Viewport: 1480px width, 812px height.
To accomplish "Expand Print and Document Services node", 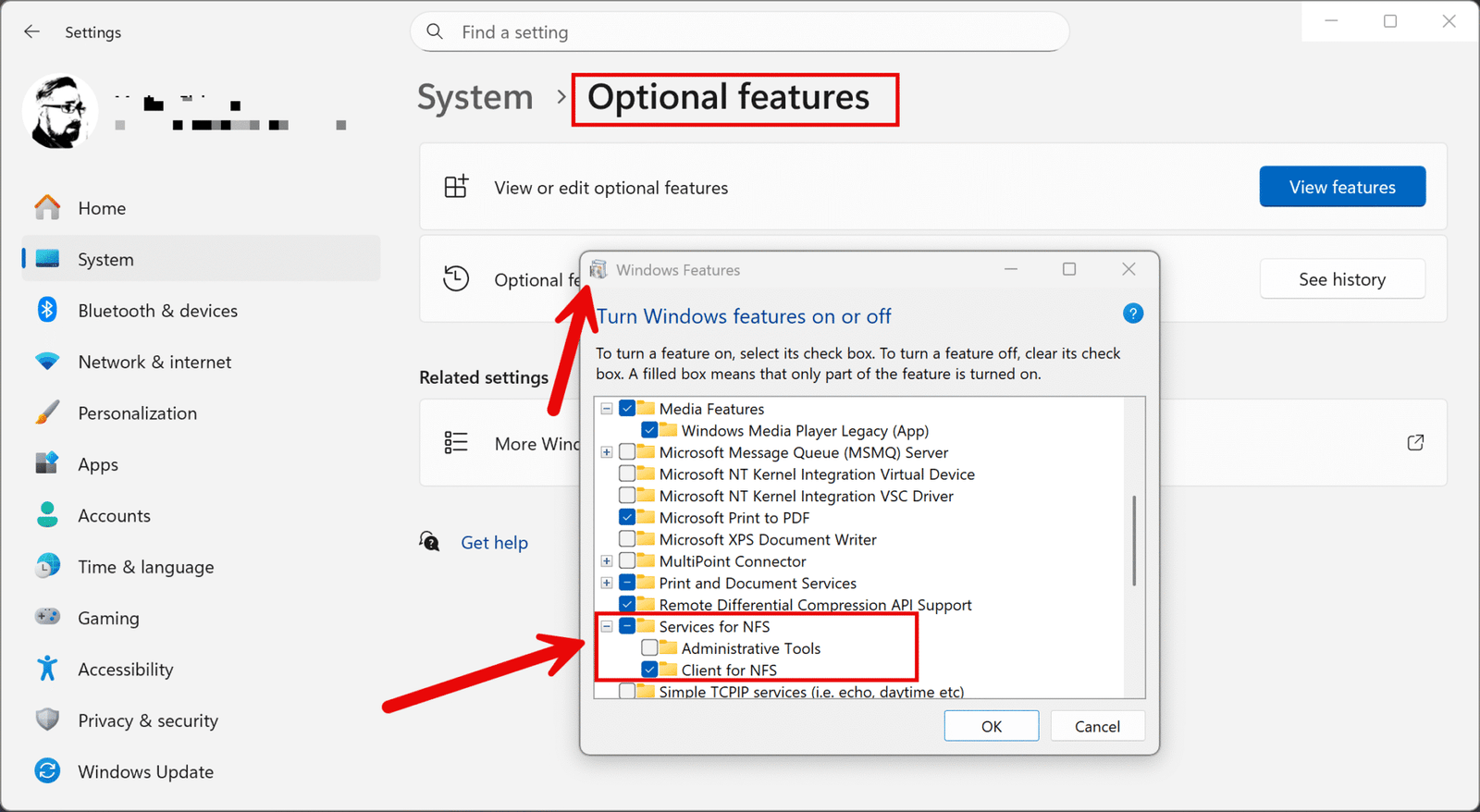I will [x=607, y=583].
